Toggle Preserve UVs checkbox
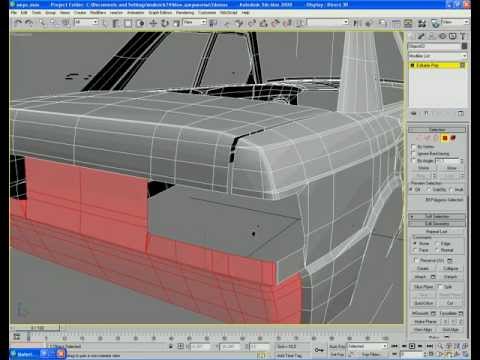The height and width of the screenshot is (360, 480). tap(416, 260)
